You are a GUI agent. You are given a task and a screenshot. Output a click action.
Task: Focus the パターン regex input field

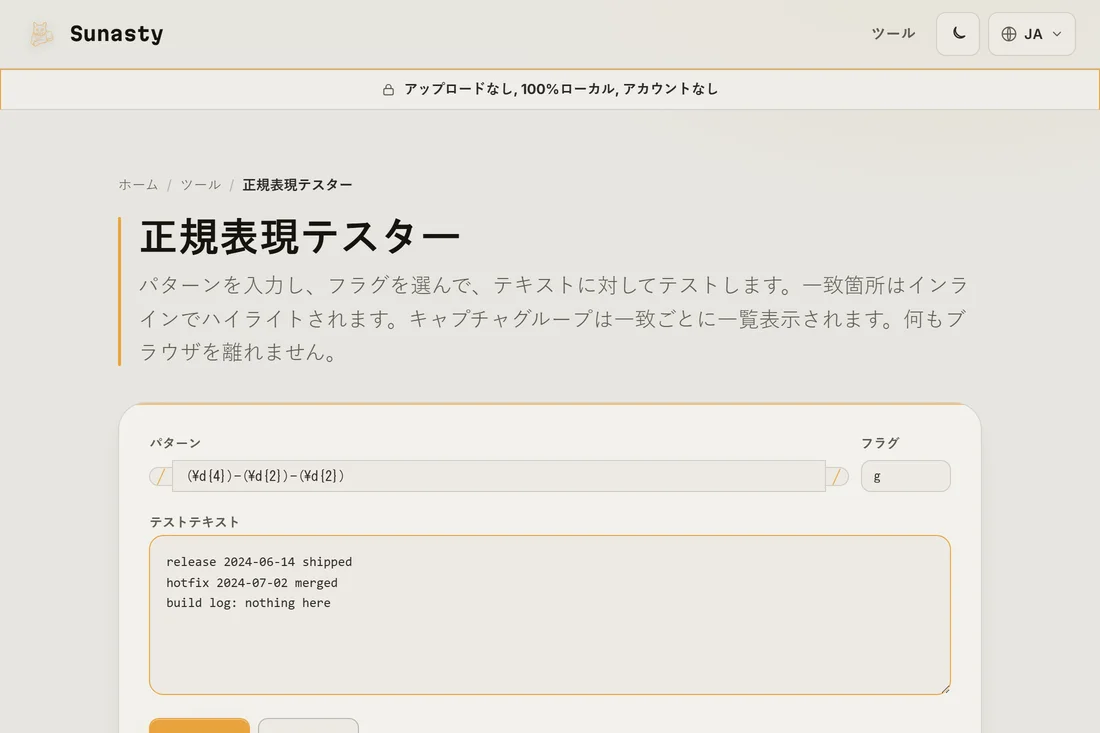tap(499, 476)
